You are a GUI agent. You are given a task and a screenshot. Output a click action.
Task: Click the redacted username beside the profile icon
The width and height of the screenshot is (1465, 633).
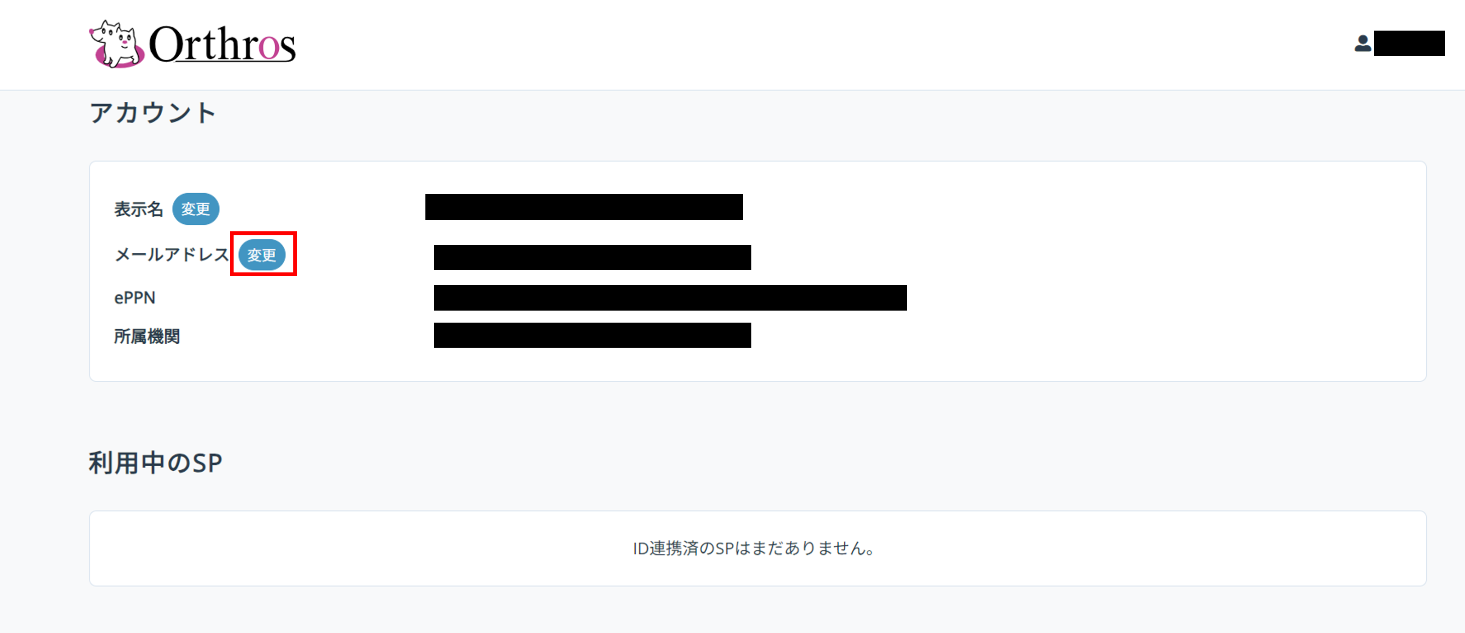pyautogui.click(x=1409, y=43)
